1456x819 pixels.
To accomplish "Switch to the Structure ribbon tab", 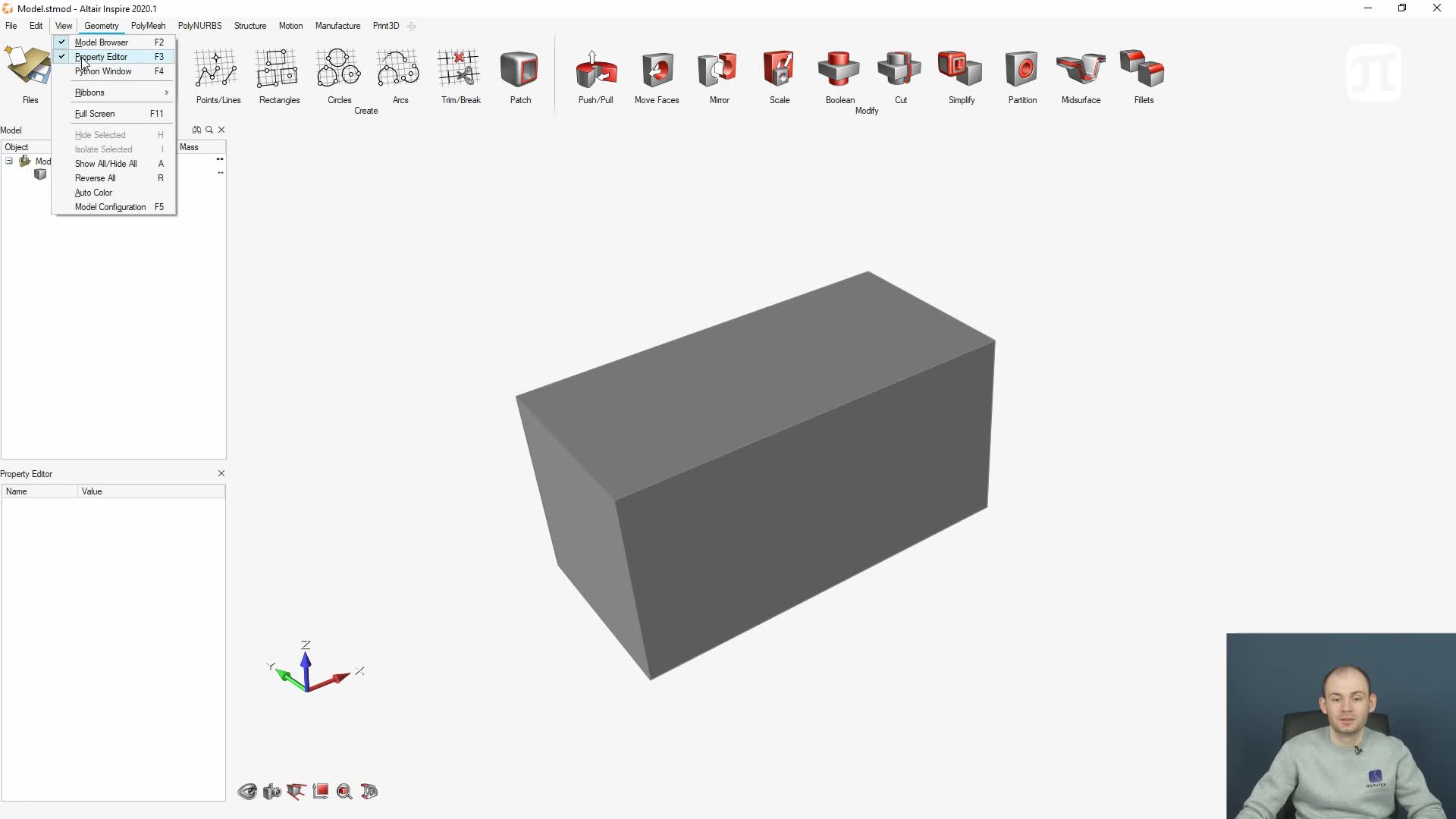I will tap(250, 26).
